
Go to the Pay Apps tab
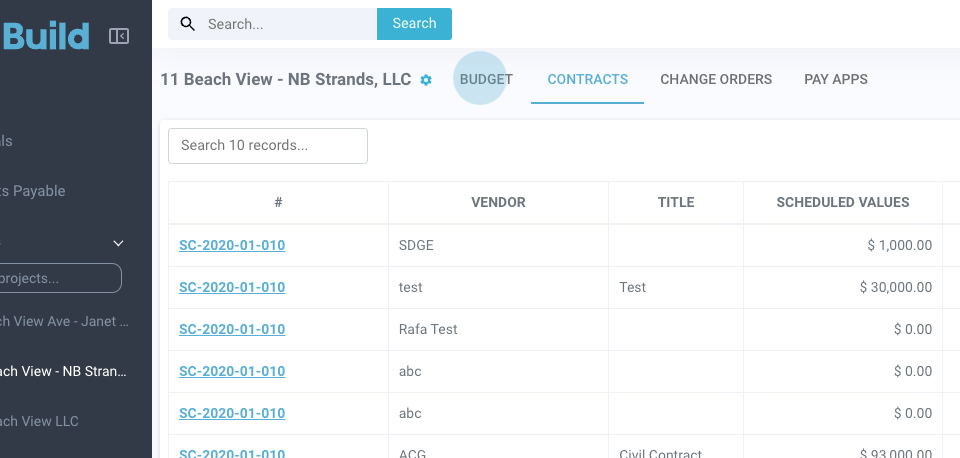point(836,79)
